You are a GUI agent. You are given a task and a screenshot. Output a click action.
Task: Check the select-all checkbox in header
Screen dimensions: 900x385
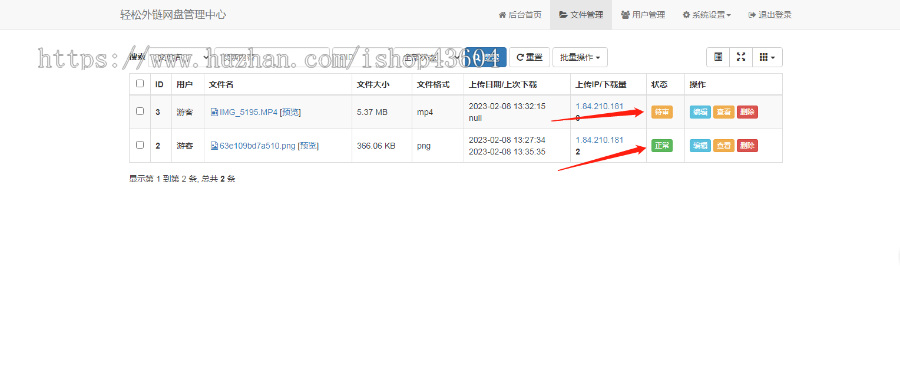click(x=140, y=84)
